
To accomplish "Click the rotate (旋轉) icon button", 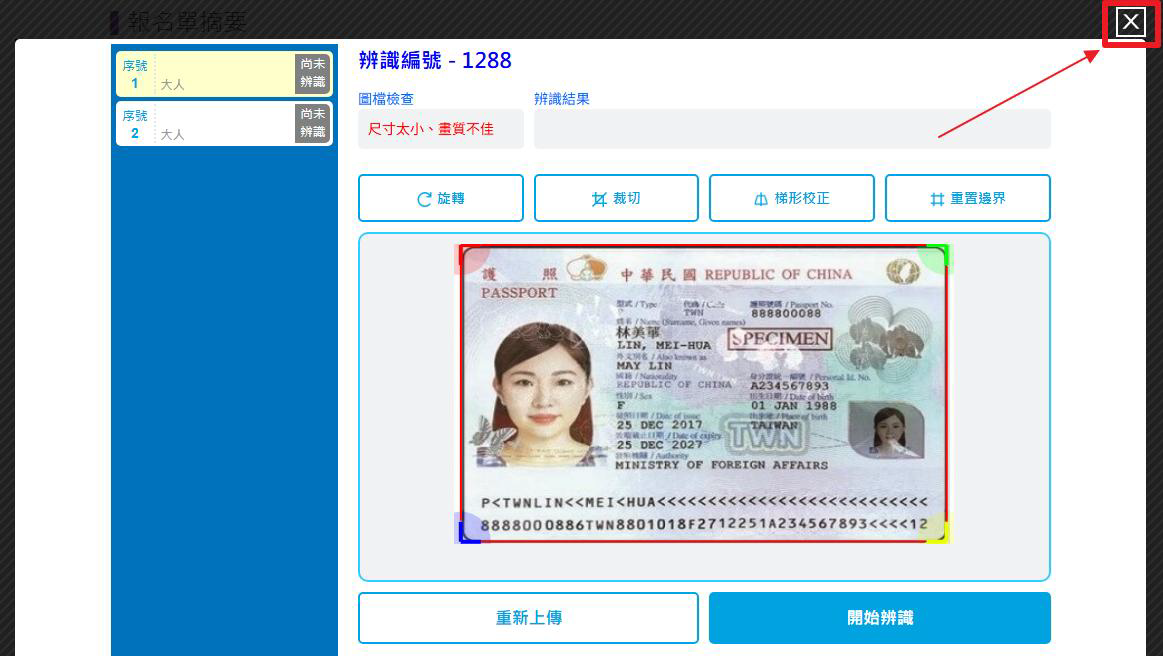I will coord(440,198).
